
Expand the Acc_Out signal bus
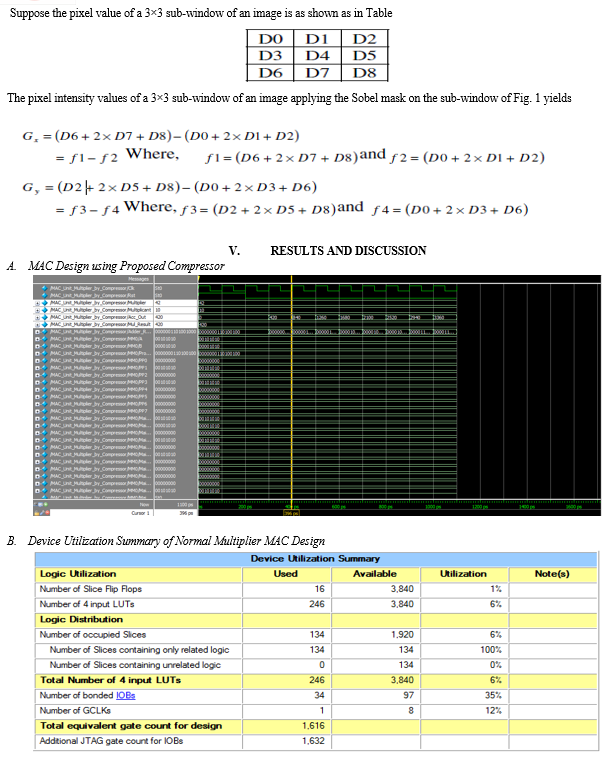tap(38, 317)
